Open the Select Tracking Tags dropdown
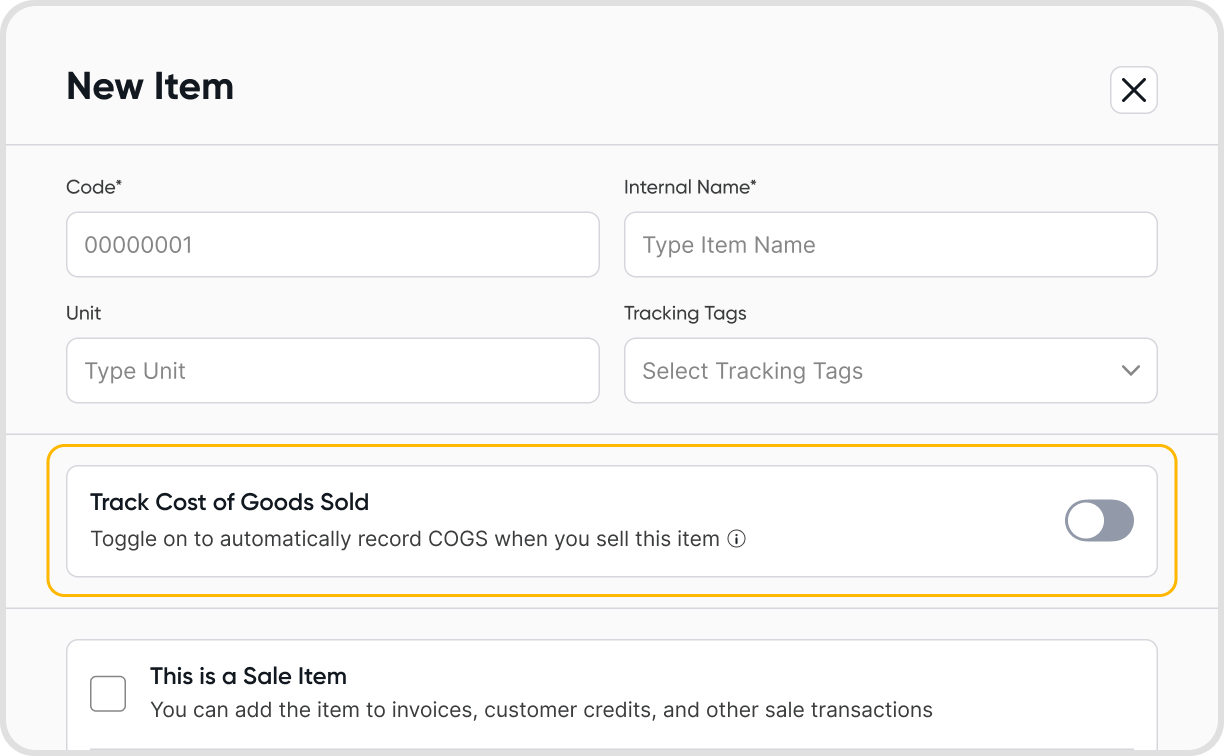 pyautogui.click(x=890, y=371)
